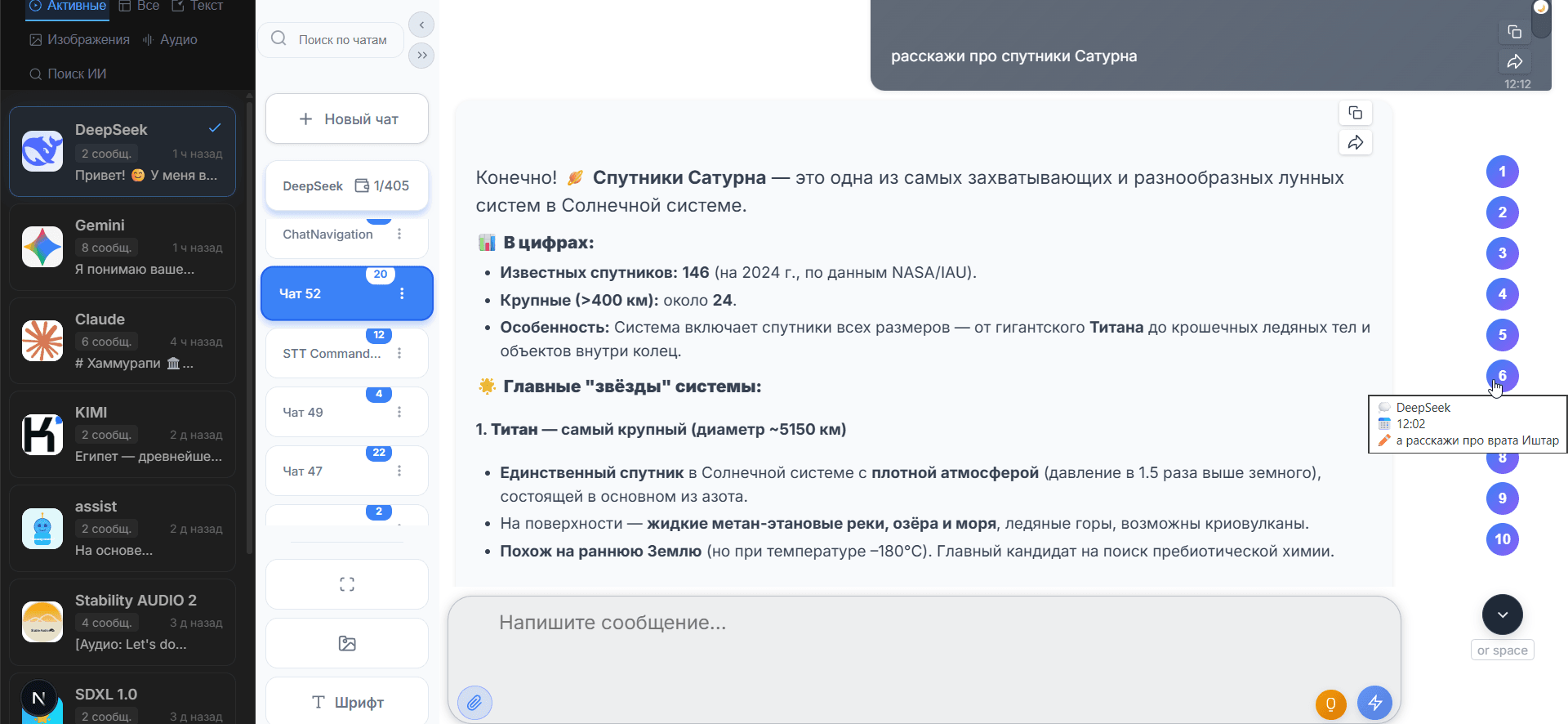Screen dimensions: 1568x724
Task: Send message with lightning bolt button
Action: (1375, 703)
